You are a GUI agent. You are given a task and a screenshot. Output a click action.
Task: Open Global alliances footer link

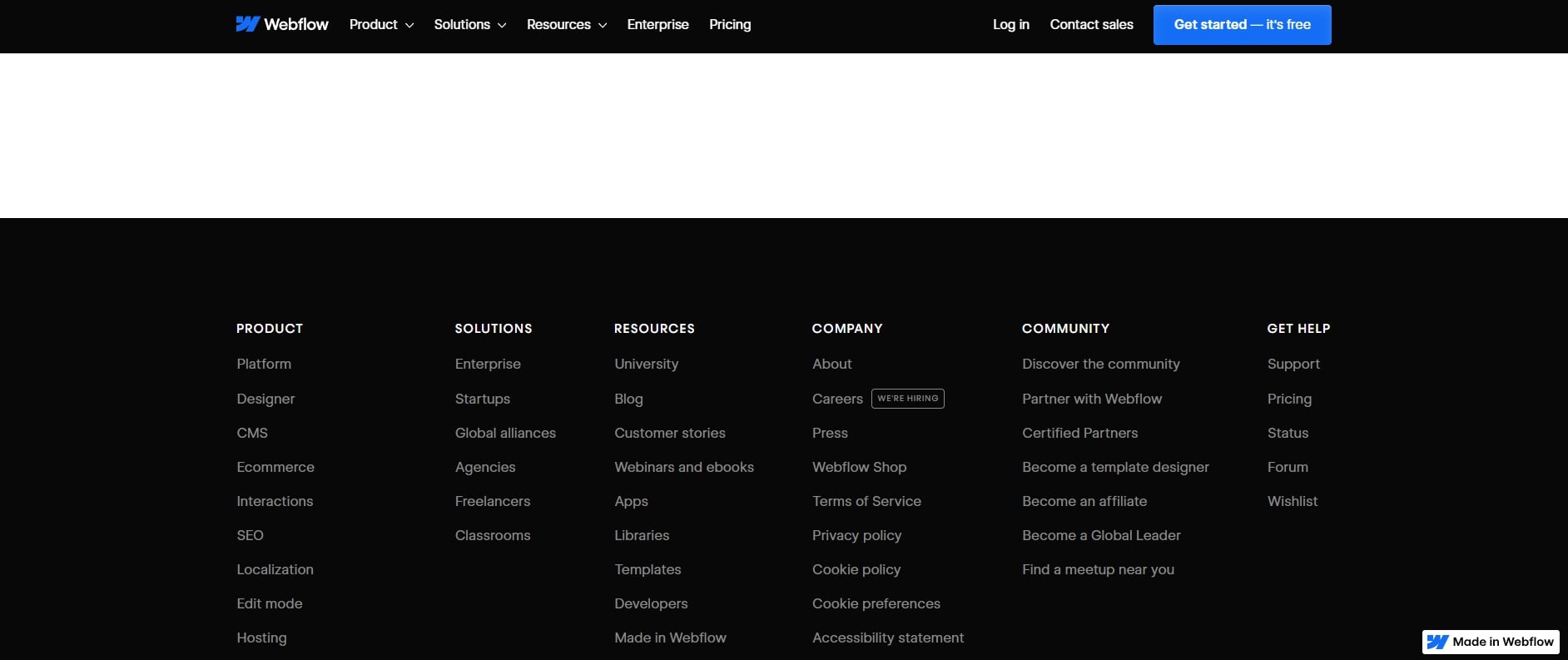(505, 433)
